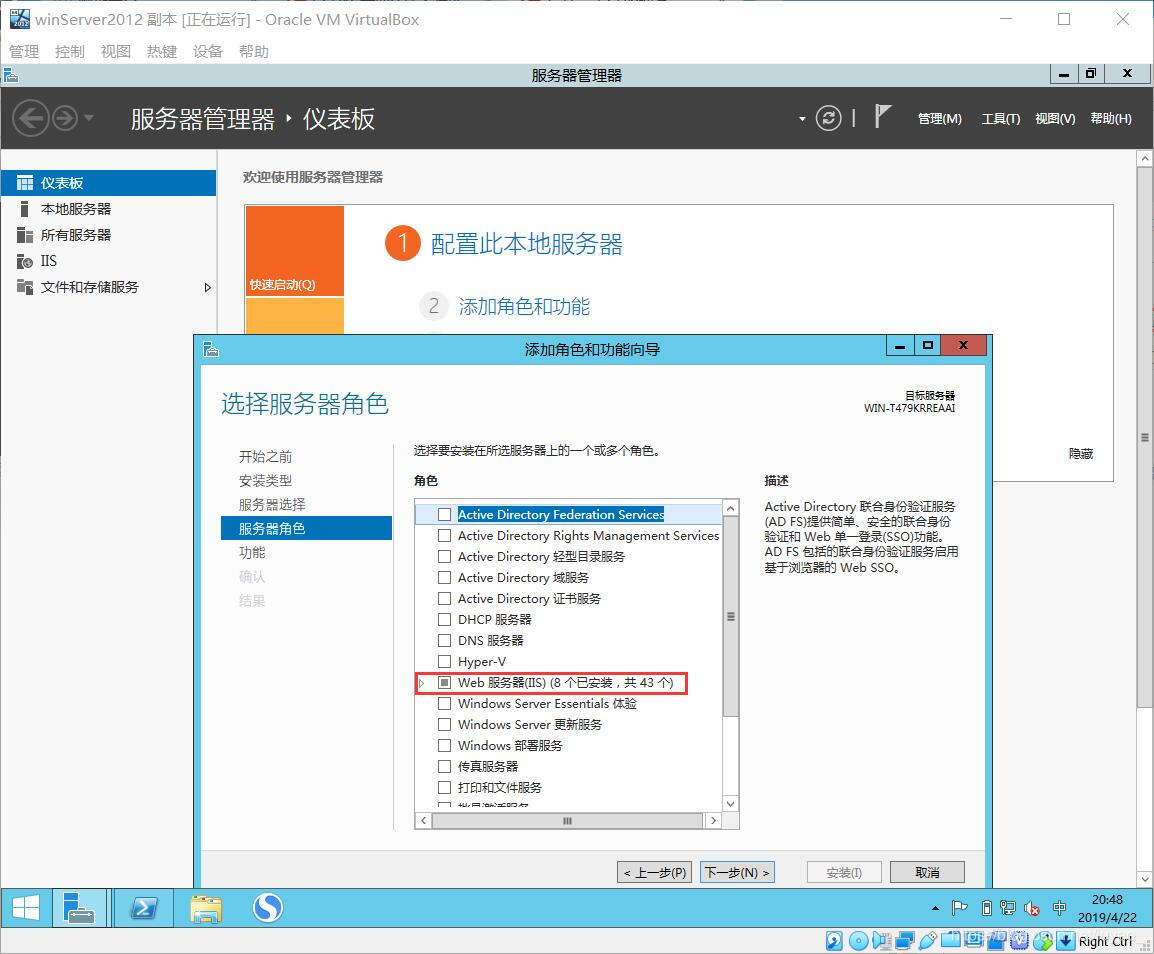
Task: Click roles list scroll right arrow
Action: (x=713, y=821)
